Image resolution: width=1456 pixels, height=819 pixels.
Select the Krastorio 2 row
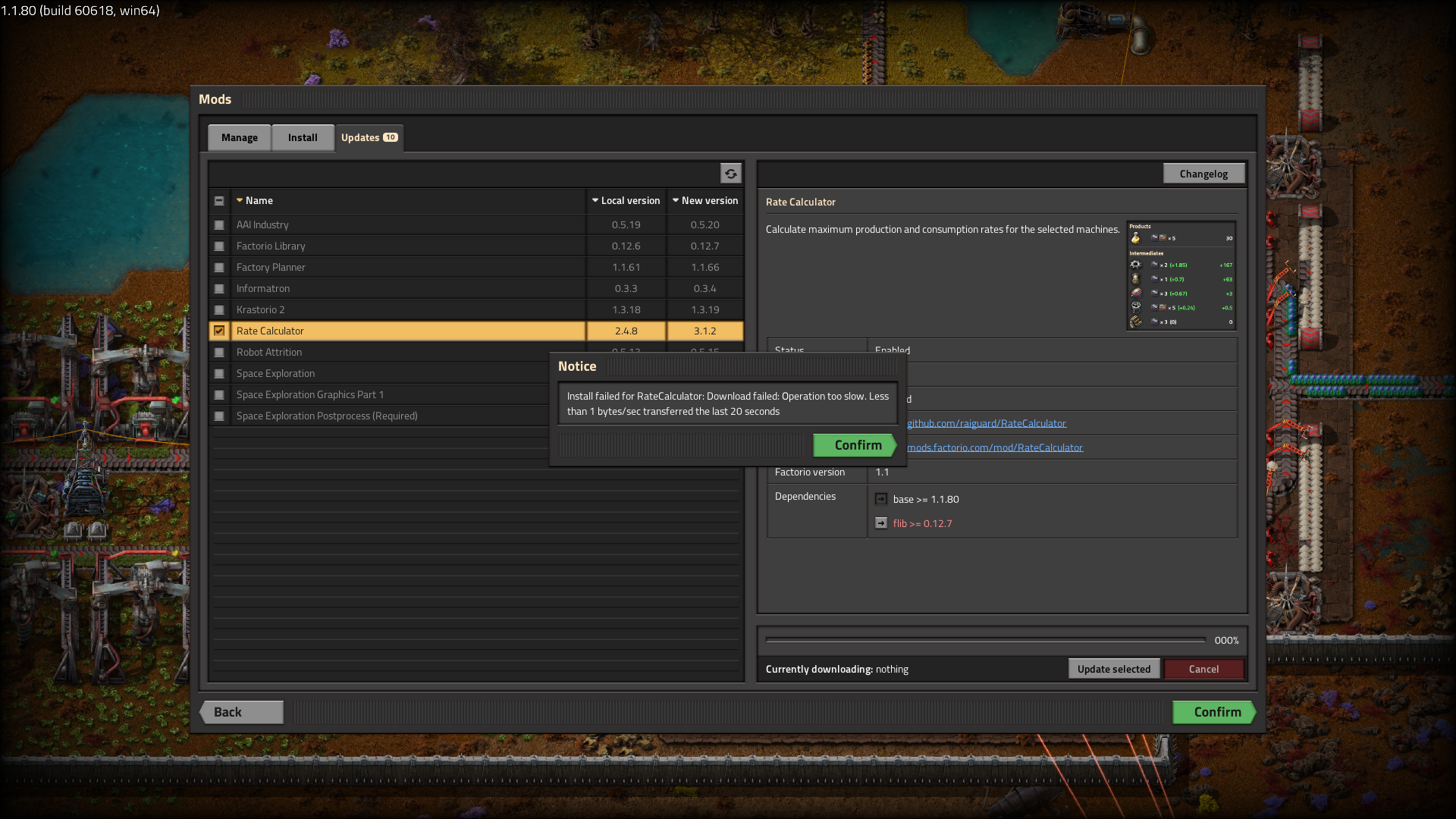click(476, 310)
